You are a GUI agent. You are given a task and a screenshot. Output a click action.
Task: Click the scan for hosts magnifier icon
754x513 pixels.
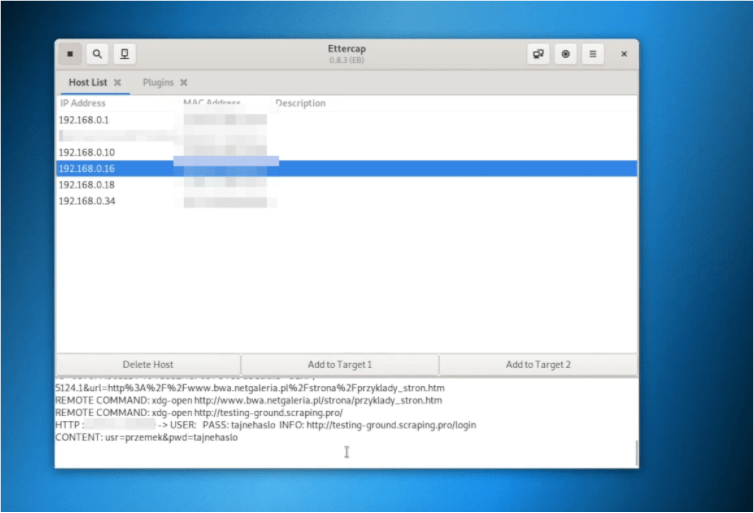click(97, 54)
